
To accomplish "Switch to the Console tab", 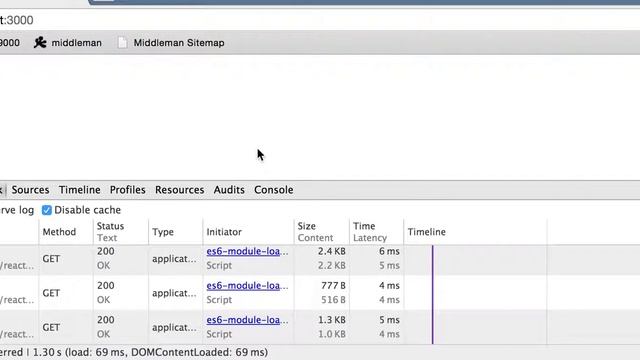I will 273,190.
